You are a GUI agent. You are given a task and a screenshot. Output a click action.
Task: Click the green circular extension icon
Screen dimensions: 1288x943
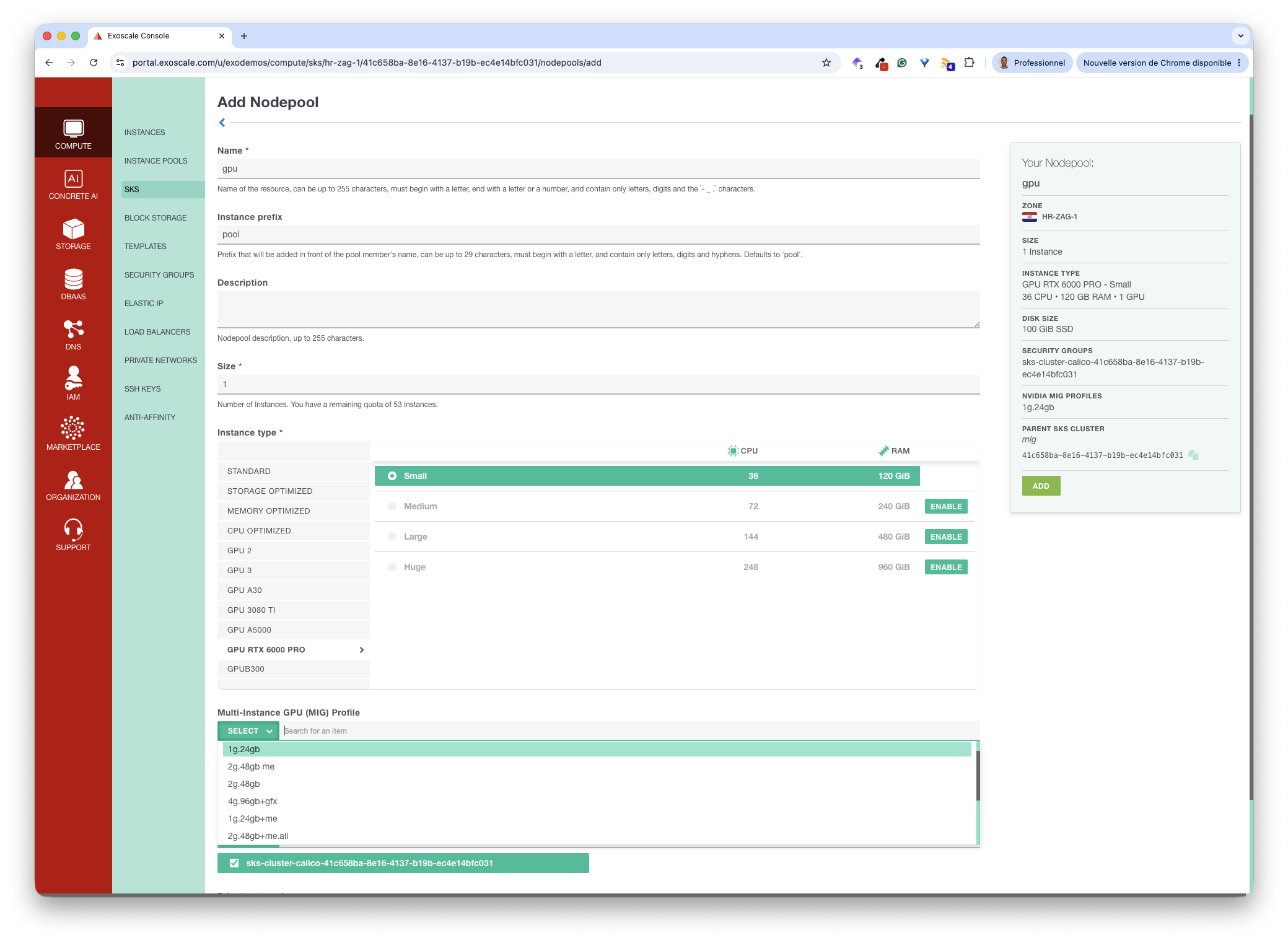pos(902,63)
